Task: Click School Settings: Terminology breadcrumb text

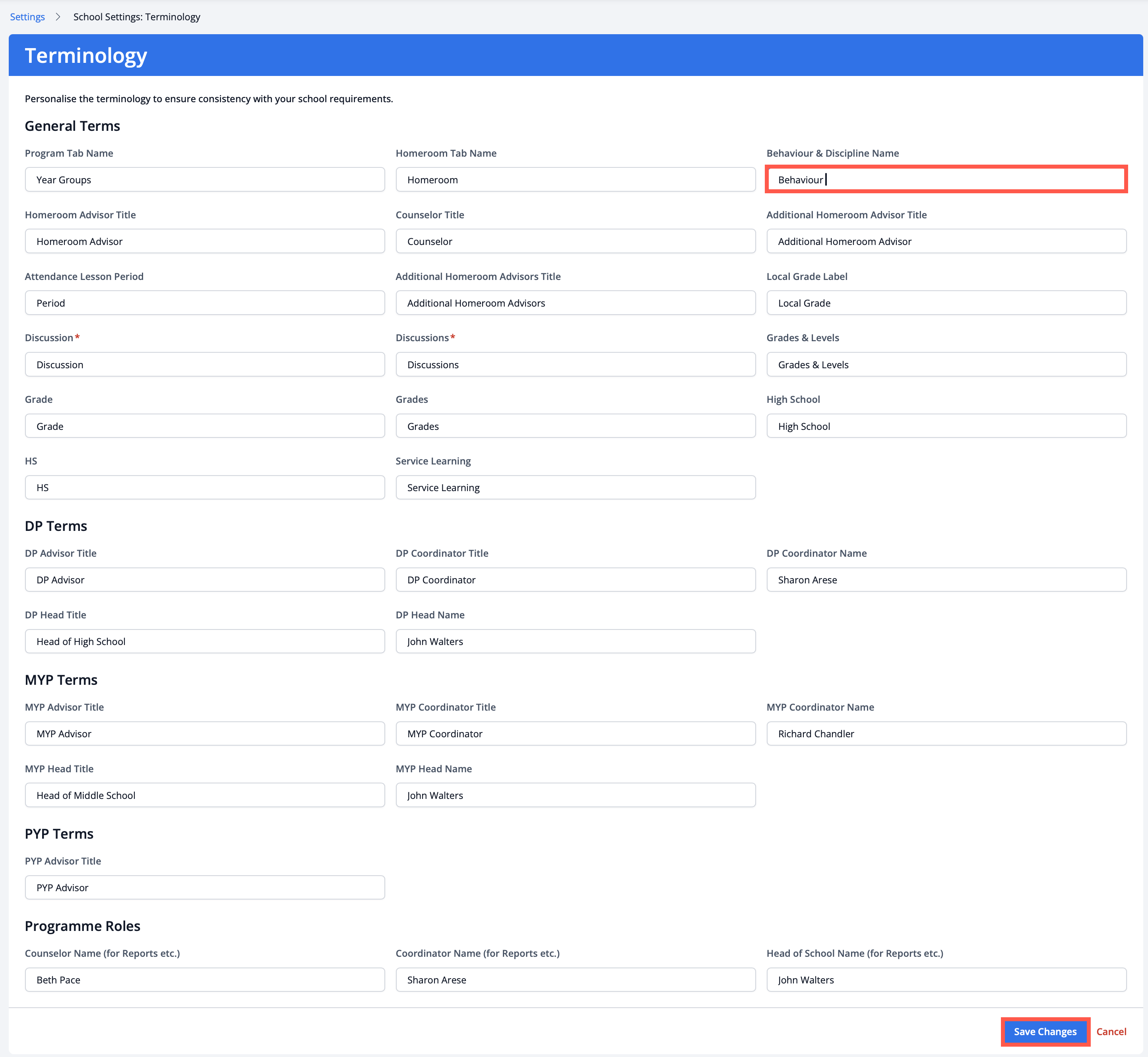Action: pyautogui.click(x=137, y=17)
